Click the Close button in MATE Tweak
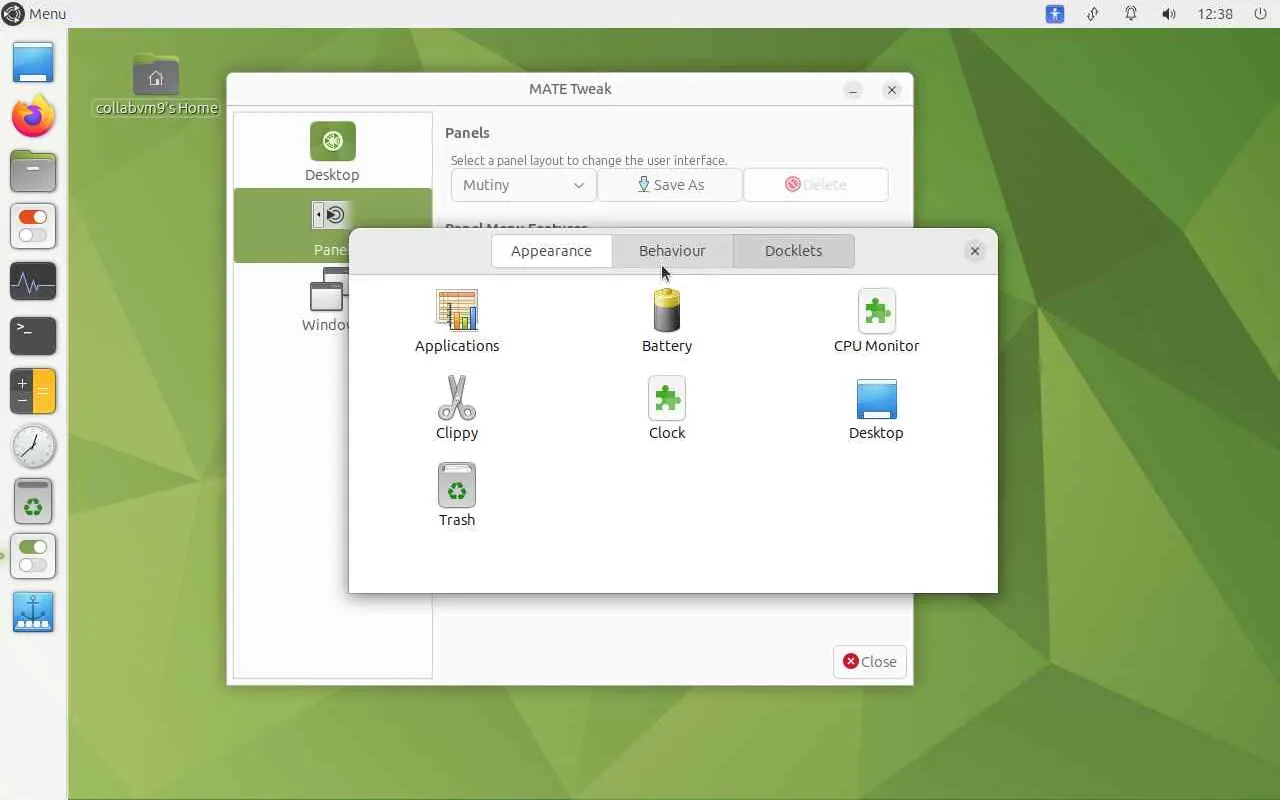The width and height of the screenshot is (1280, 800). 869,662
